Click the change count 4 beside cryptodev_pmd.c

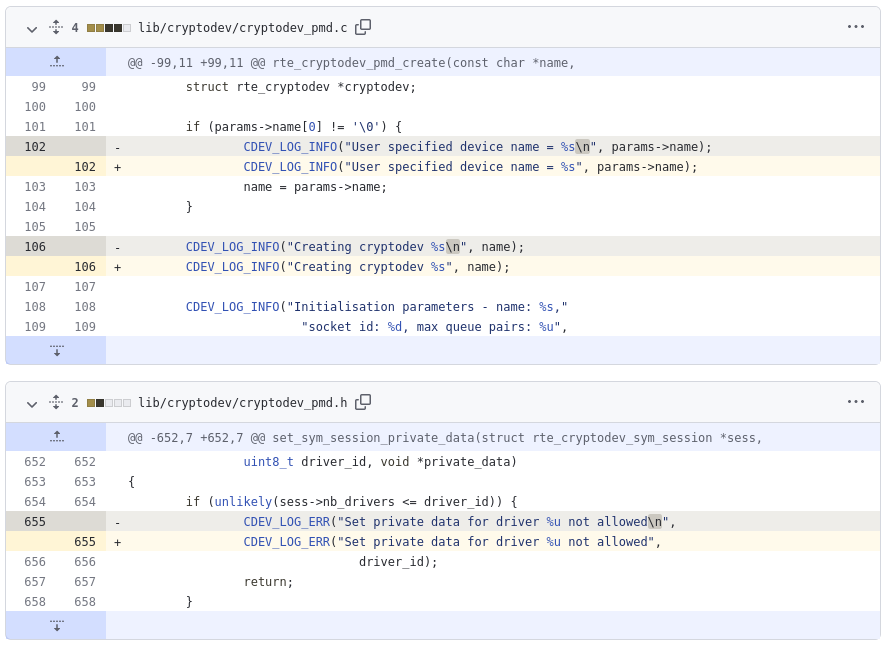click(74, 27)
